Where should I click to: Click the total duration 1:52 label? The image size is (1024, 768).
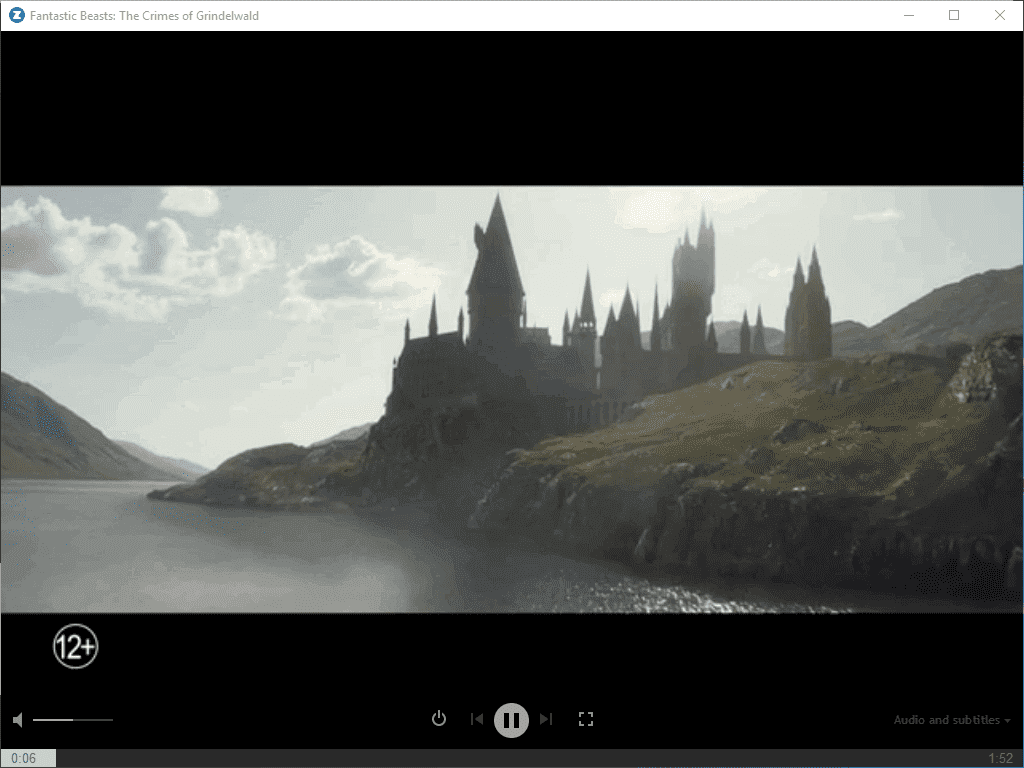[1000, 758]
